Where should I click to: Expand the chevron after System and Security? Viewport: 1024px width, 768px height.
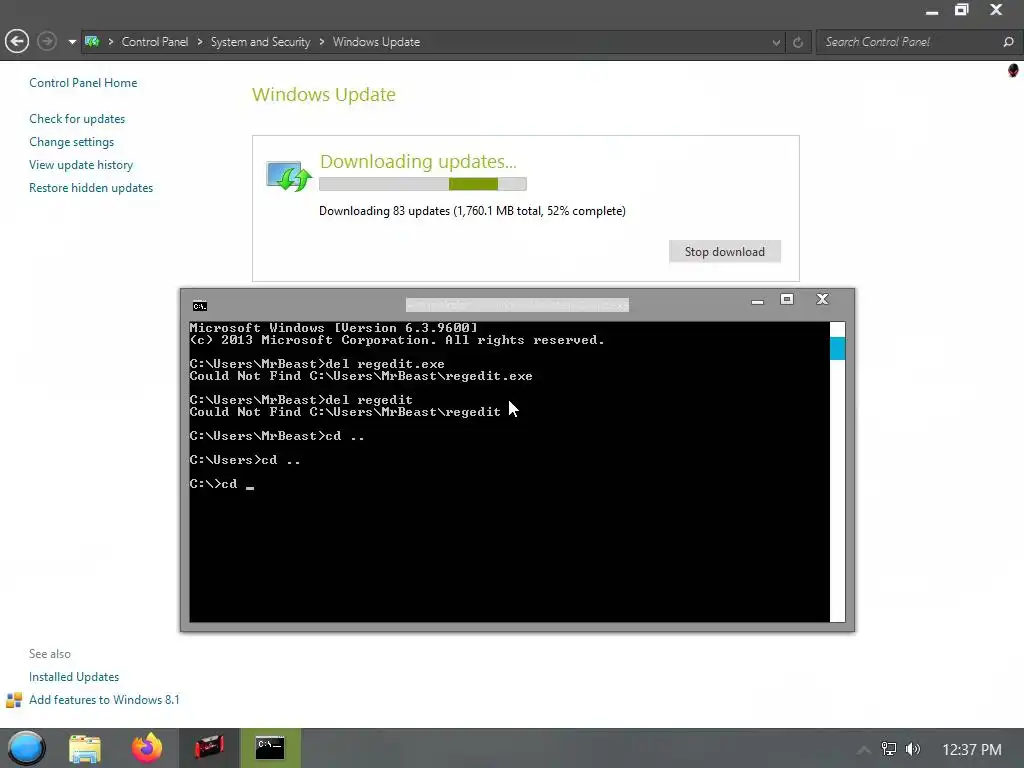(321, 42)
